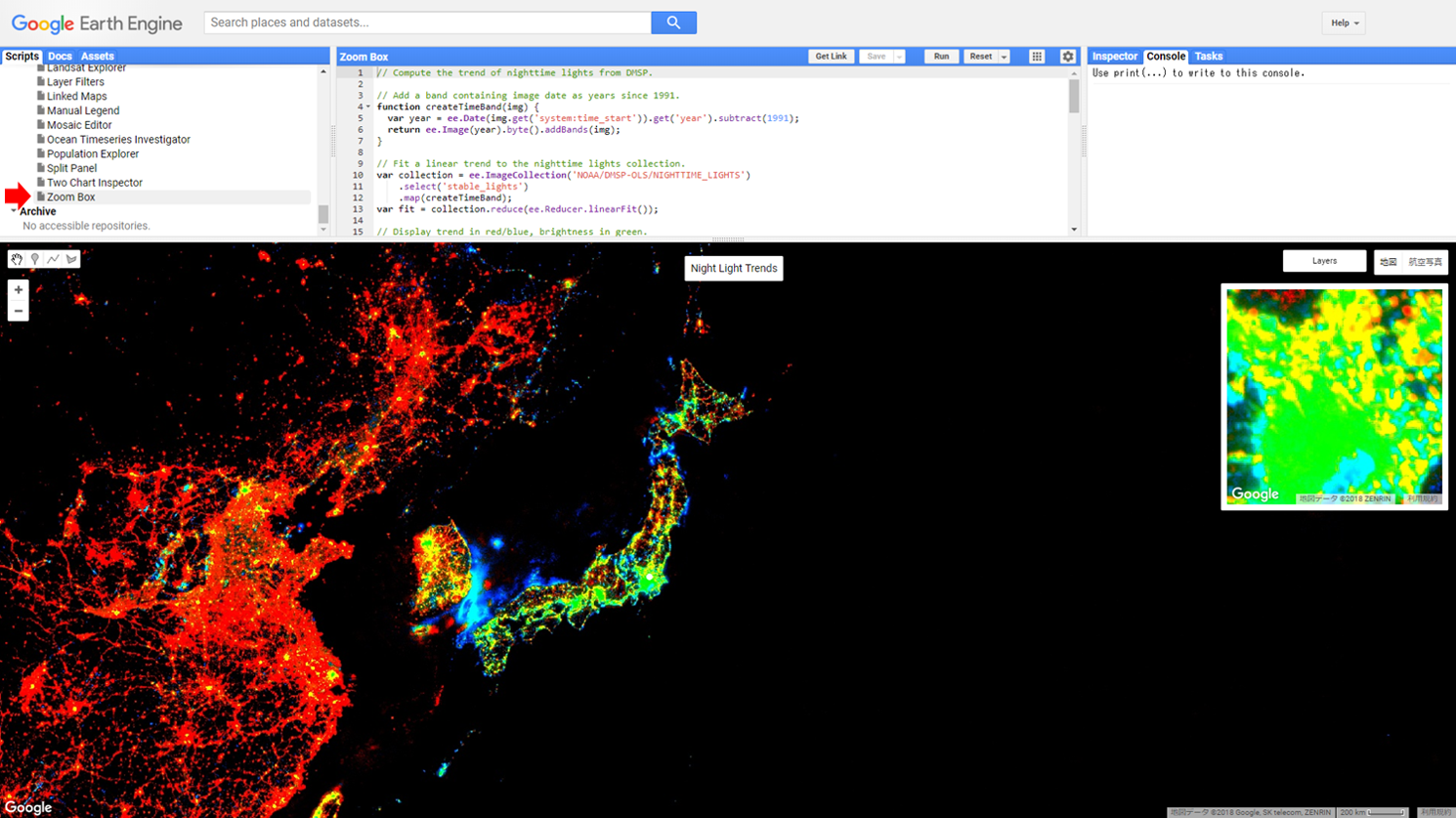The image size is (1456, 818).
Task: Open the Save button dropdown arrow
Action: 899,57
